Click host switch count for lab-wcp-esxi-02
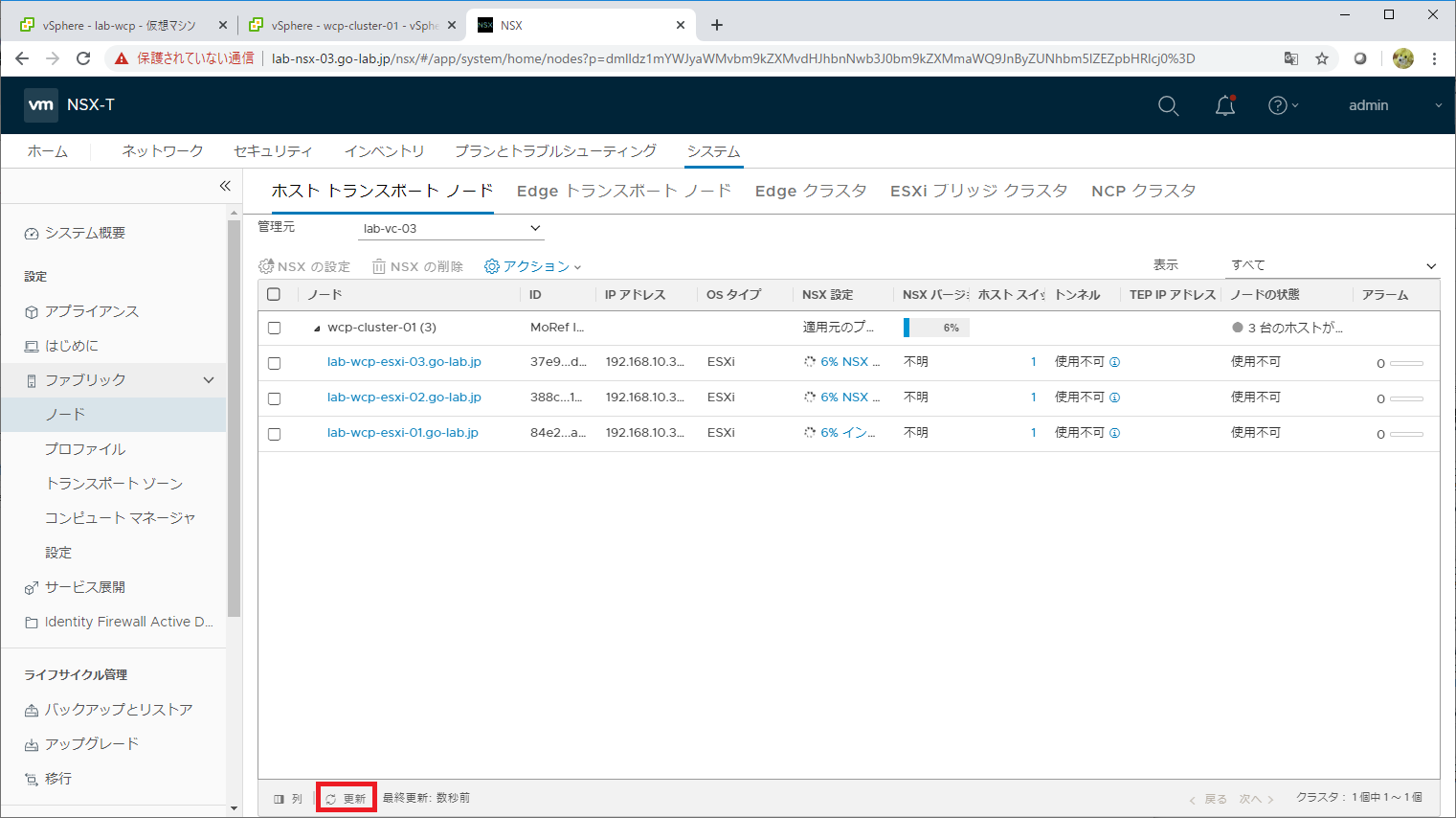 pos(1034,398)
